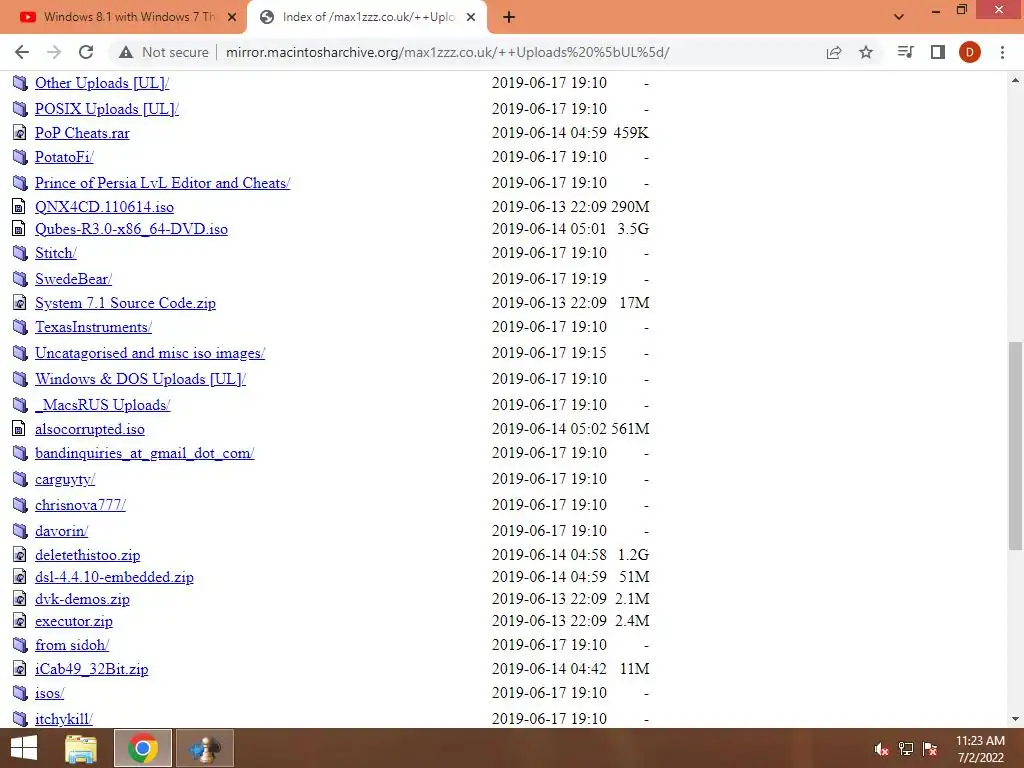This screenshot has width=1024, height=768.
Task: Click the Not secure warning icon
Action: click(126, 52)
